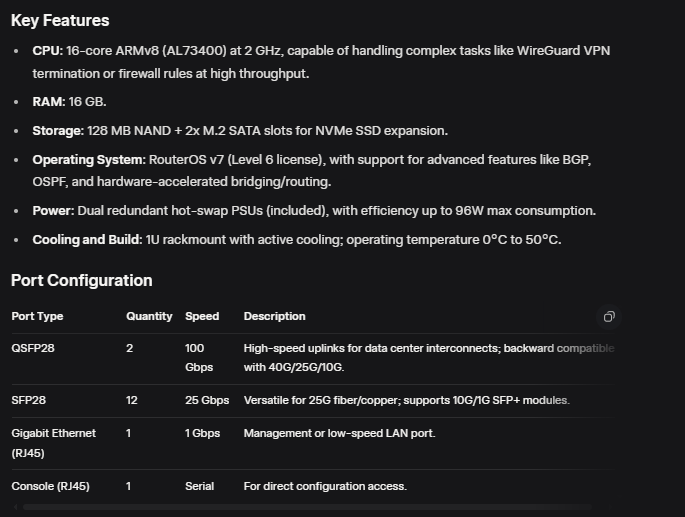This screenshot has height=517, width=685.
Task: Click the bold CPU label
Action: click(47, 50)
